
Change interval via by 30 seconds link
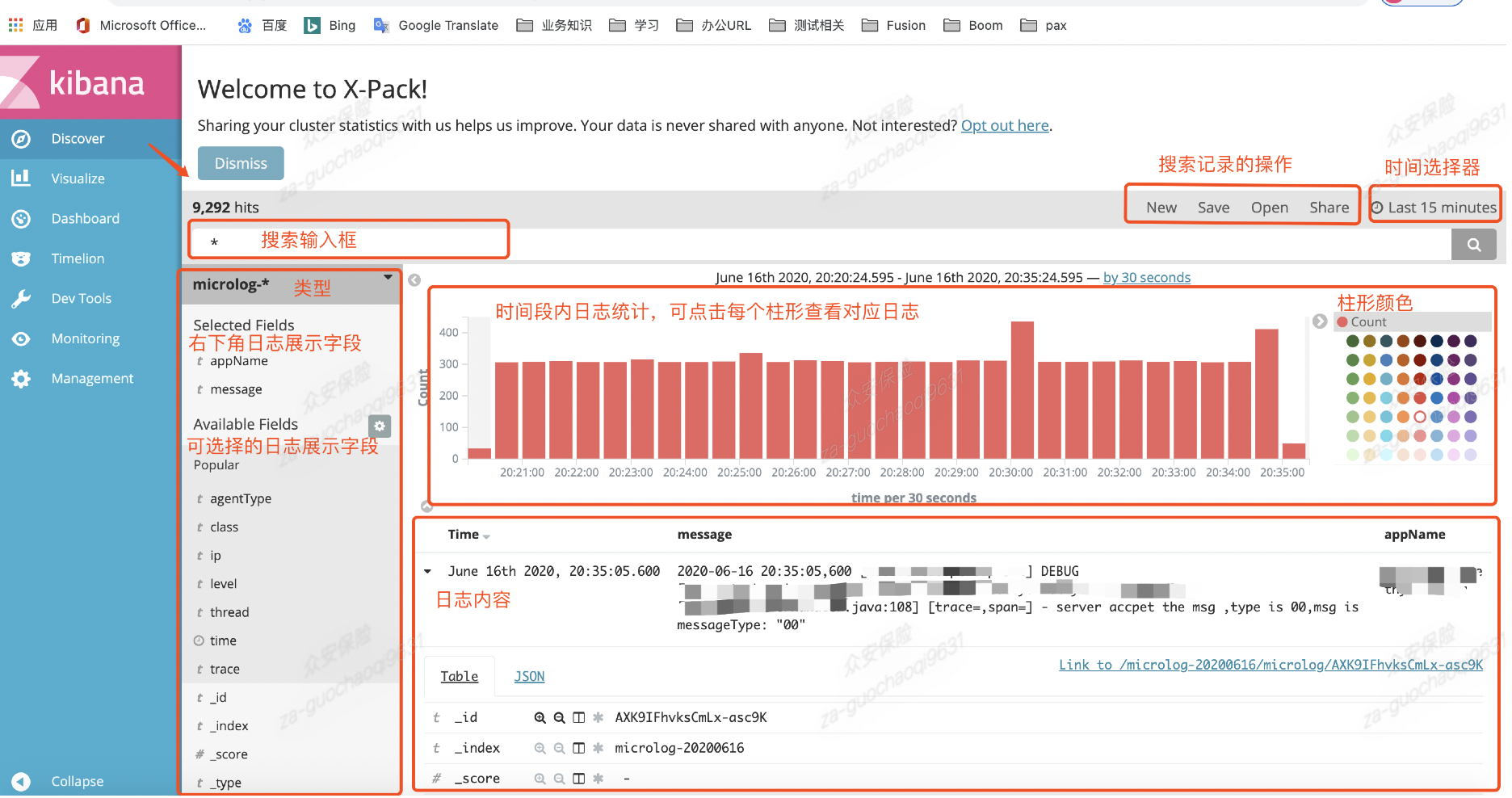pos(1147,278)
